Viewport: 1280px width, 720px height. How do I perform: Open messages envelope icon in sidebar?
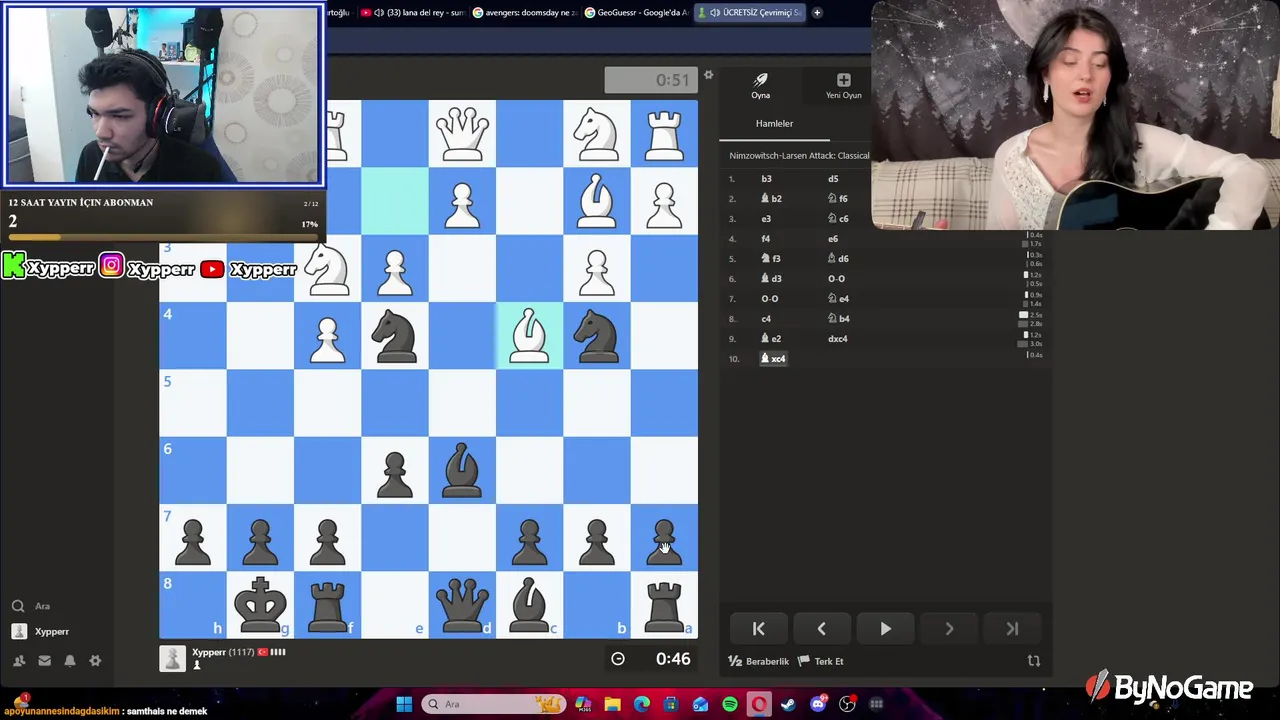click(44, 661)
